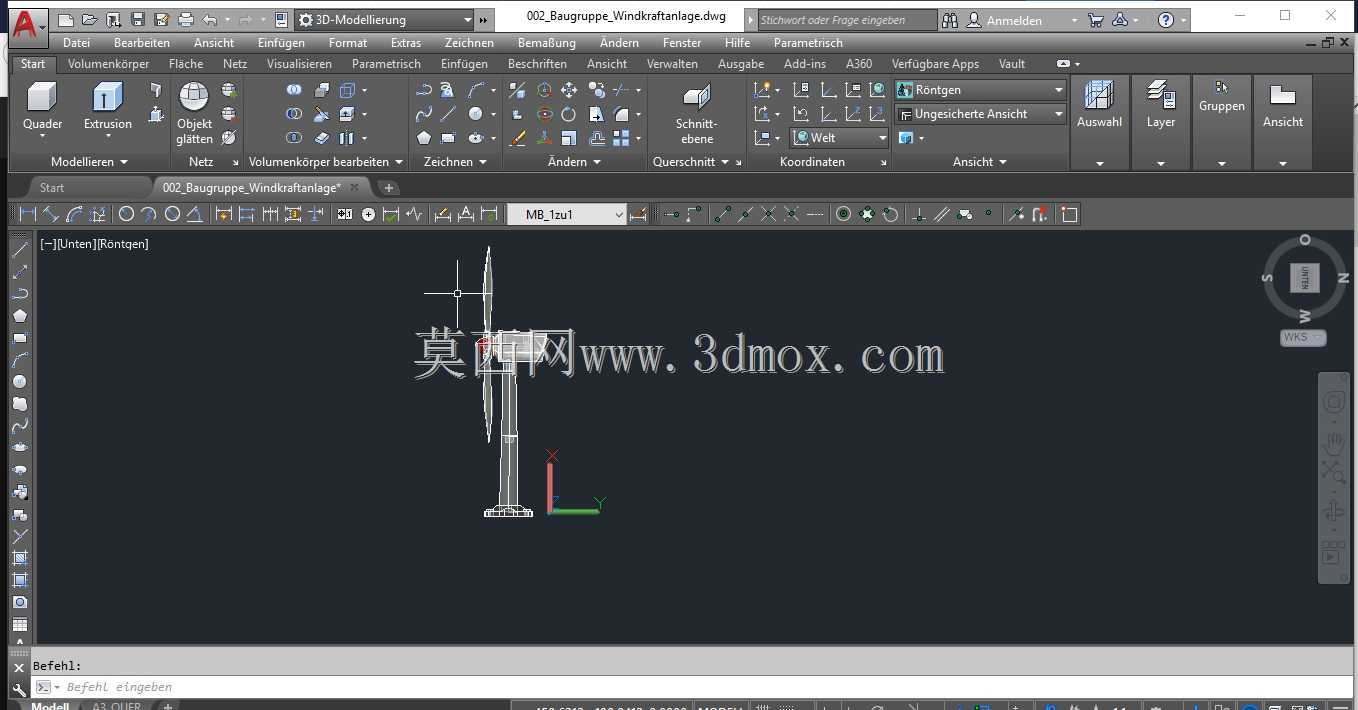Click the Undo arrow in quick access toolbar
Viewport: 1358px width, 710px height.
click(x=209, y=20)
